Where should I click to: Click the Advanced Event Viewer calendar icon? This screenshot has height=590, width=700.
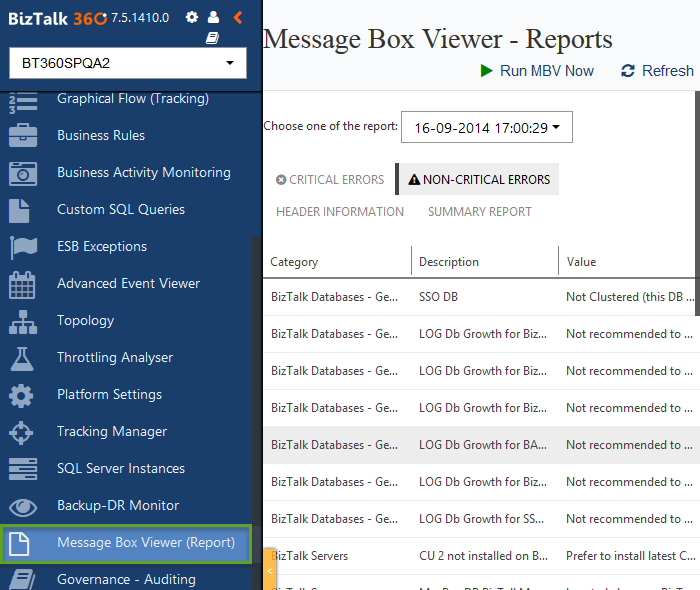pos(22,284)
